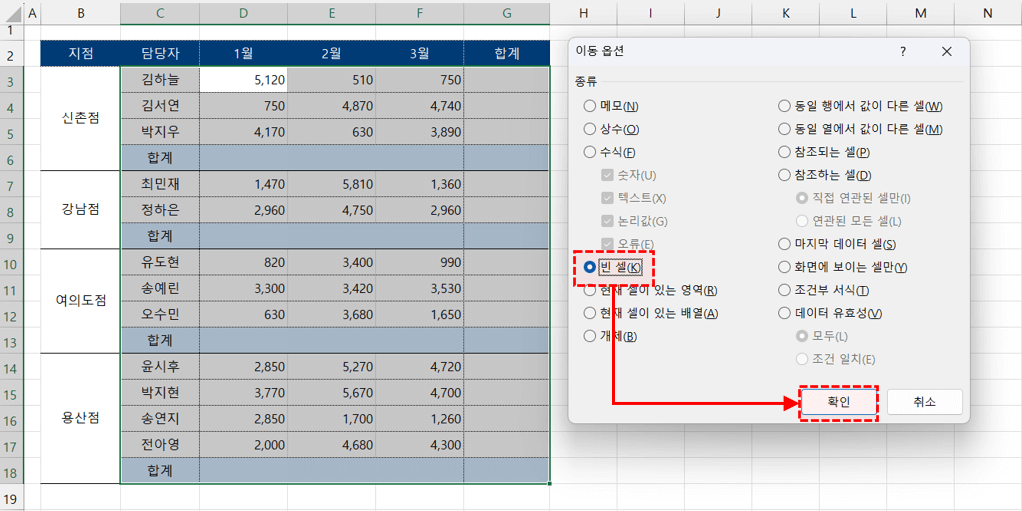The height and width of the screenshot is (511, 1022).
Task: Select 직접 연관된 셀만(I) sub-option
Action: coord(853,197)
